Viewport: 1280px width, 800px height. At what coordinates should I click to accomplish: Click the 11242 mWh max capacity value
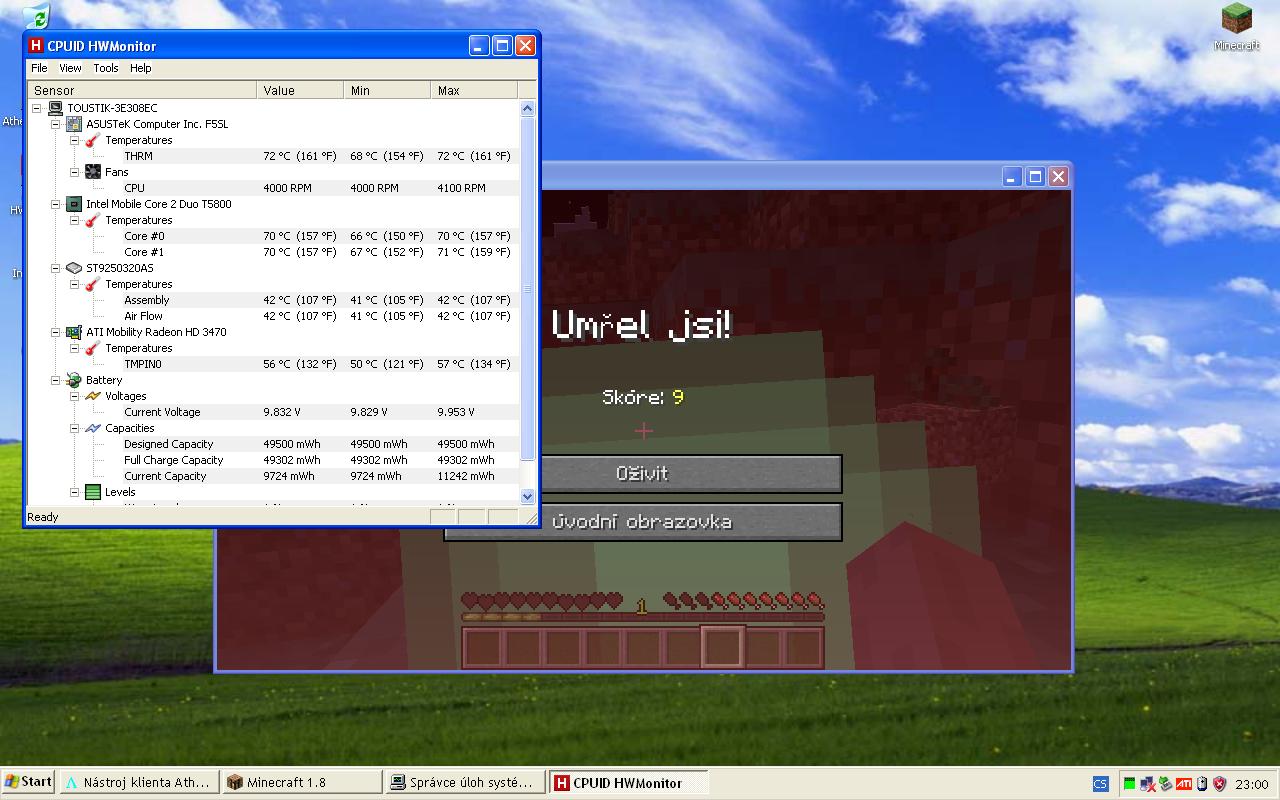(x=466, y=476)
